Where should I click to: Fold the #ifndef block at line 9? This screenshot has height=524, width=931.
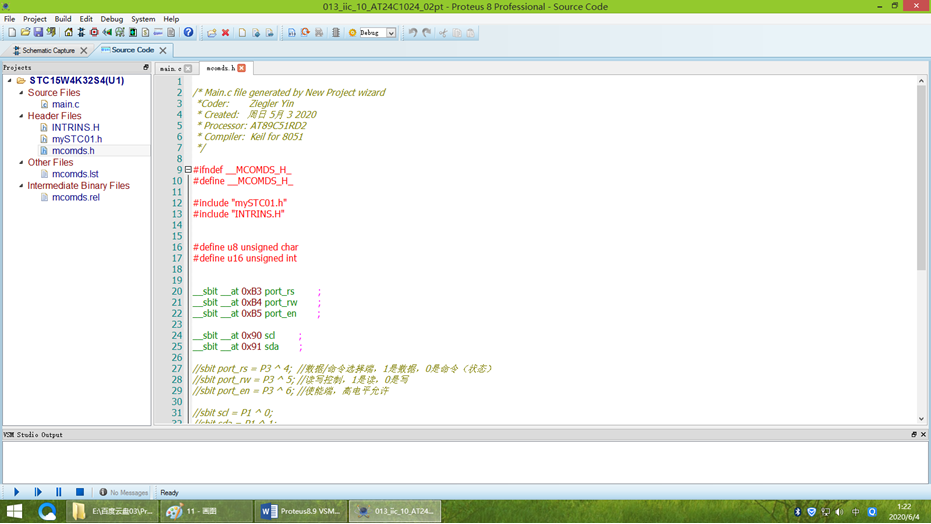tap(188, 170)
